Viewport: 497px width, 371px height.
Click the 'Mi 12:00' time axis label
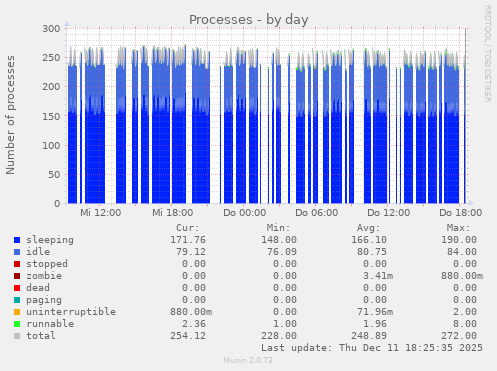pos(101,213)
